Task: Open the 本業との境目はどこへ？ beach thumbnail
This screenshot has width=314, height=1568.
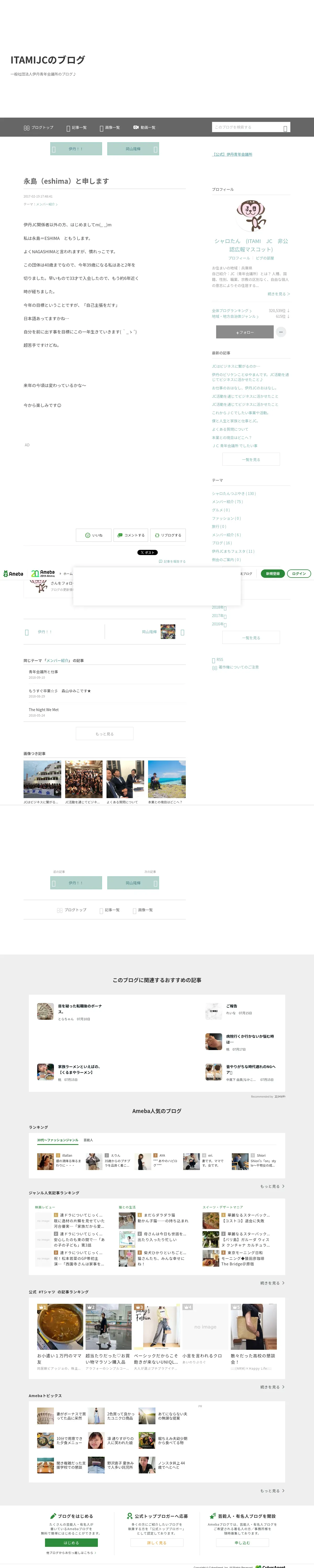Action: click(x=166, y=779)
